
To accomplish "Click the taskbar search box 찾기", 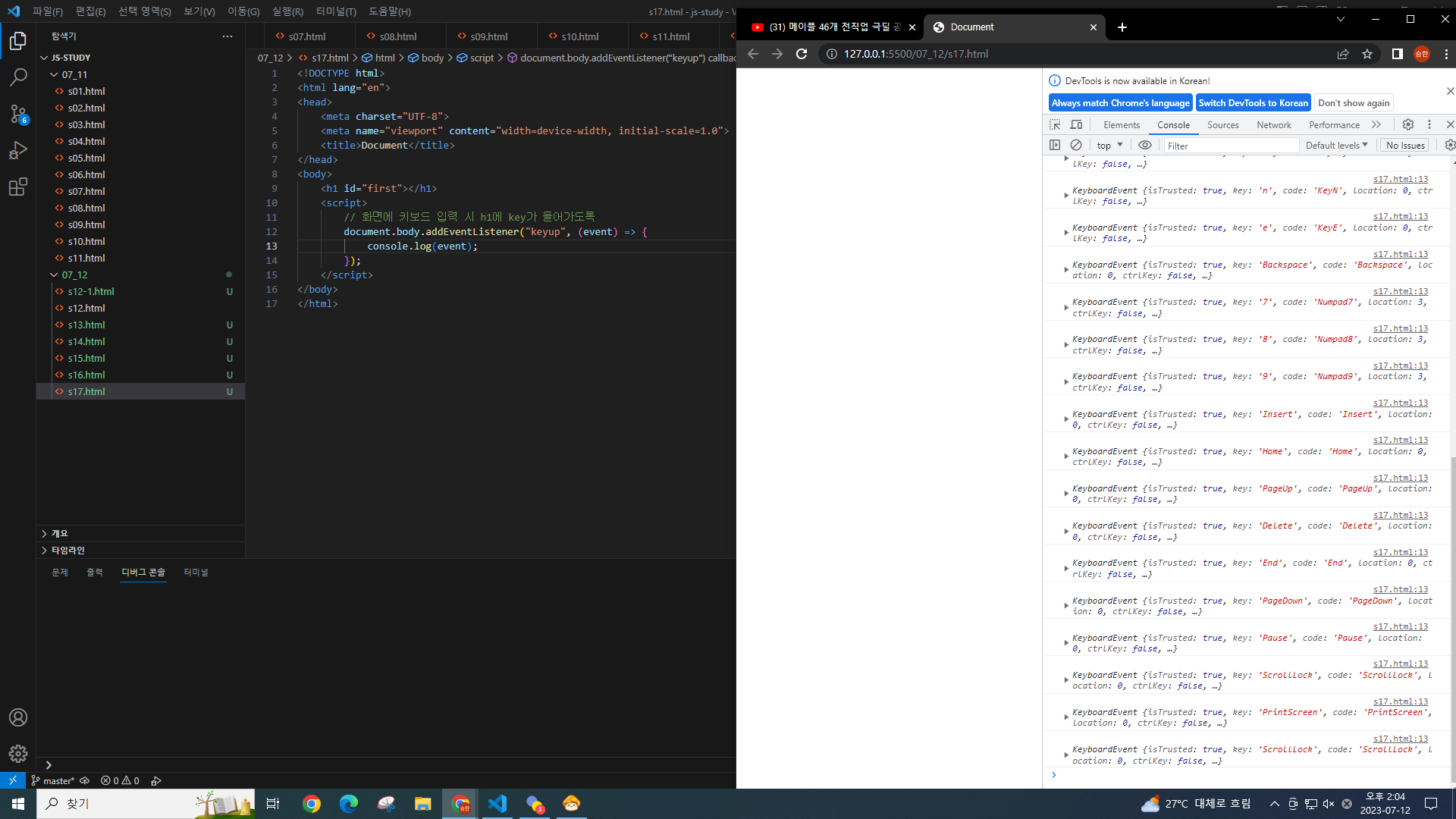I will [146, 803].
